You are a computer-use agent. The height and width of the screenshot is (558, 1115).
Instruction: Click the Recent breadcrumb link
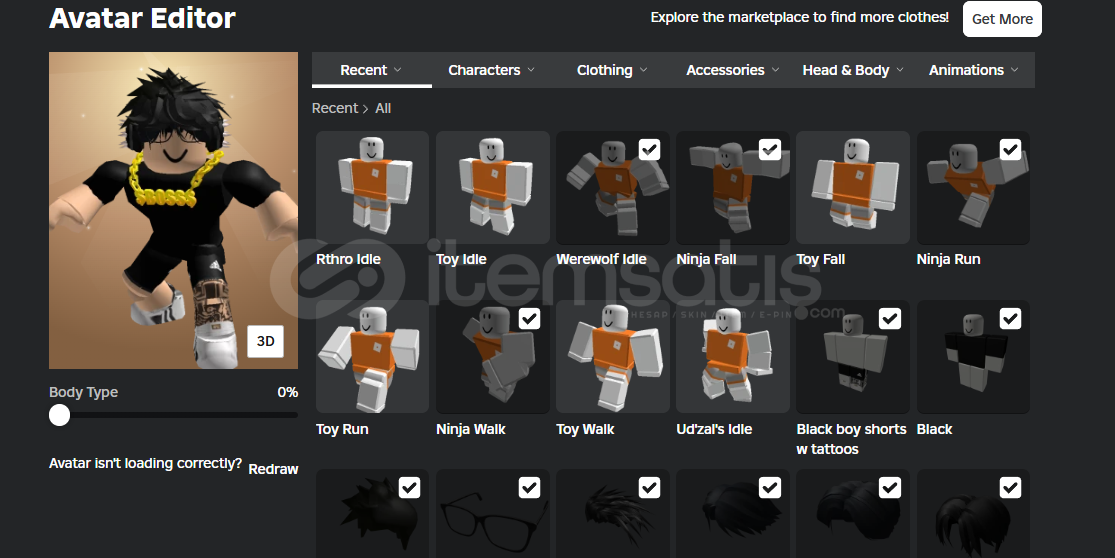pos(335,108)
